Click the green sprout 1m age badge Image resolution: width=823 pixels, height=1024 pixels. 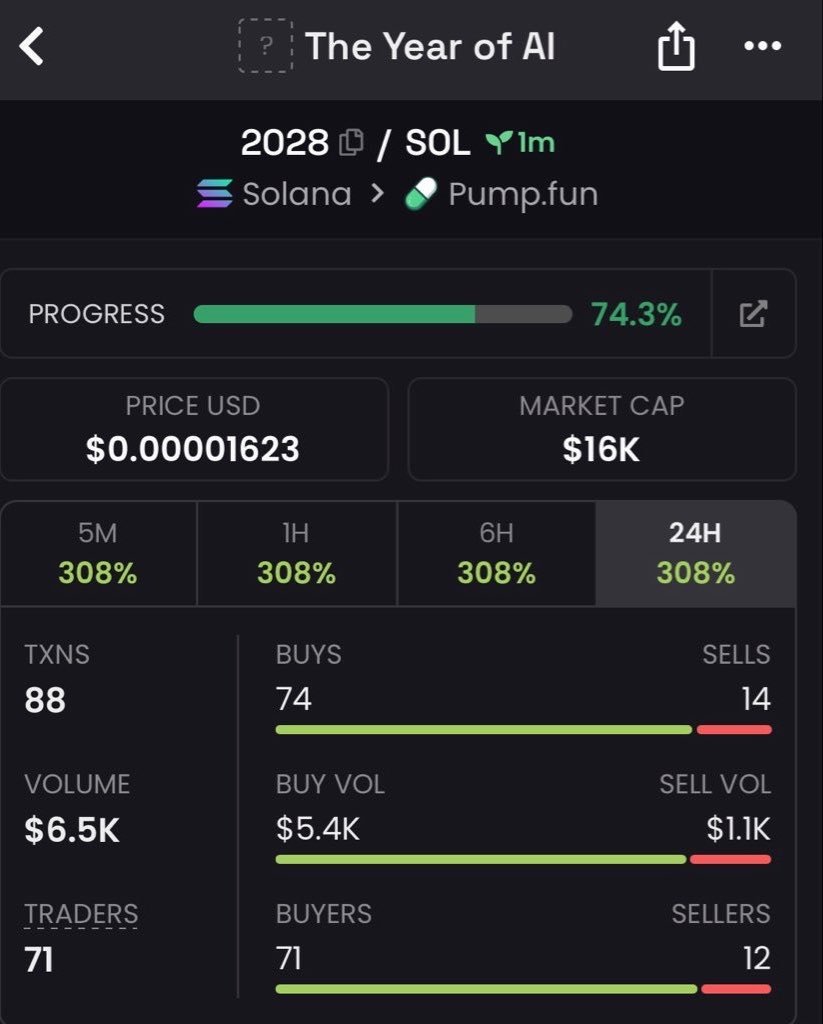click(x=520, y=142)
